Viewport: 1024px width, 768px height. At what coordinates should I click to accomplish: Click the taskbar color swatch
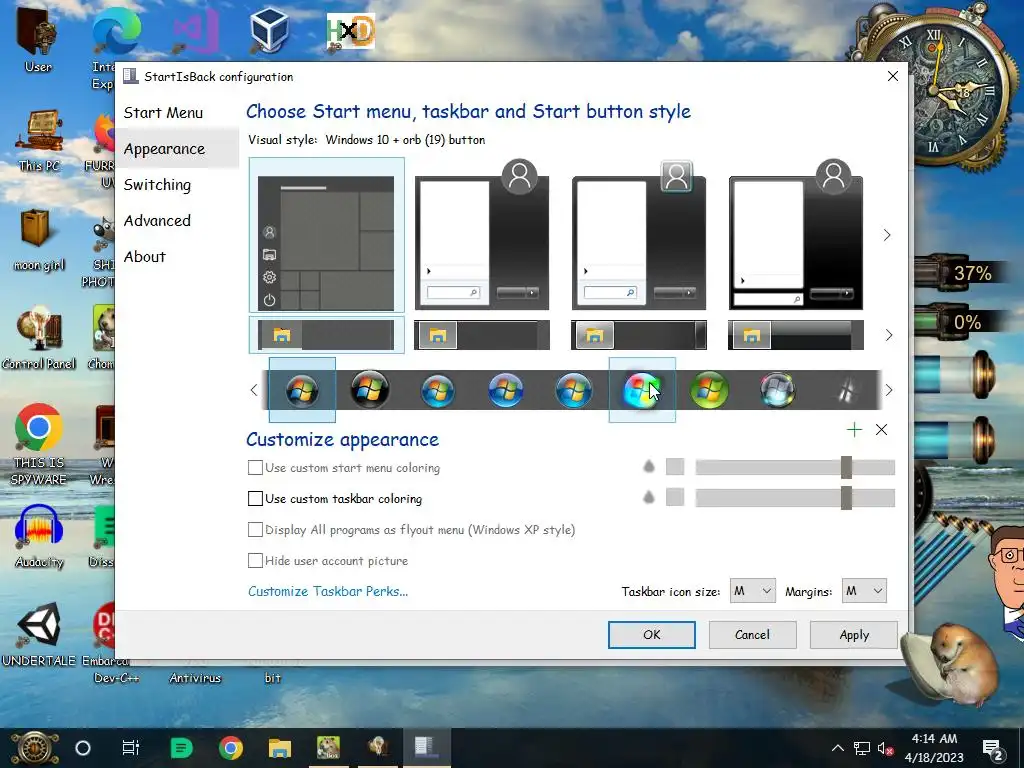click(x=675, y=497)
